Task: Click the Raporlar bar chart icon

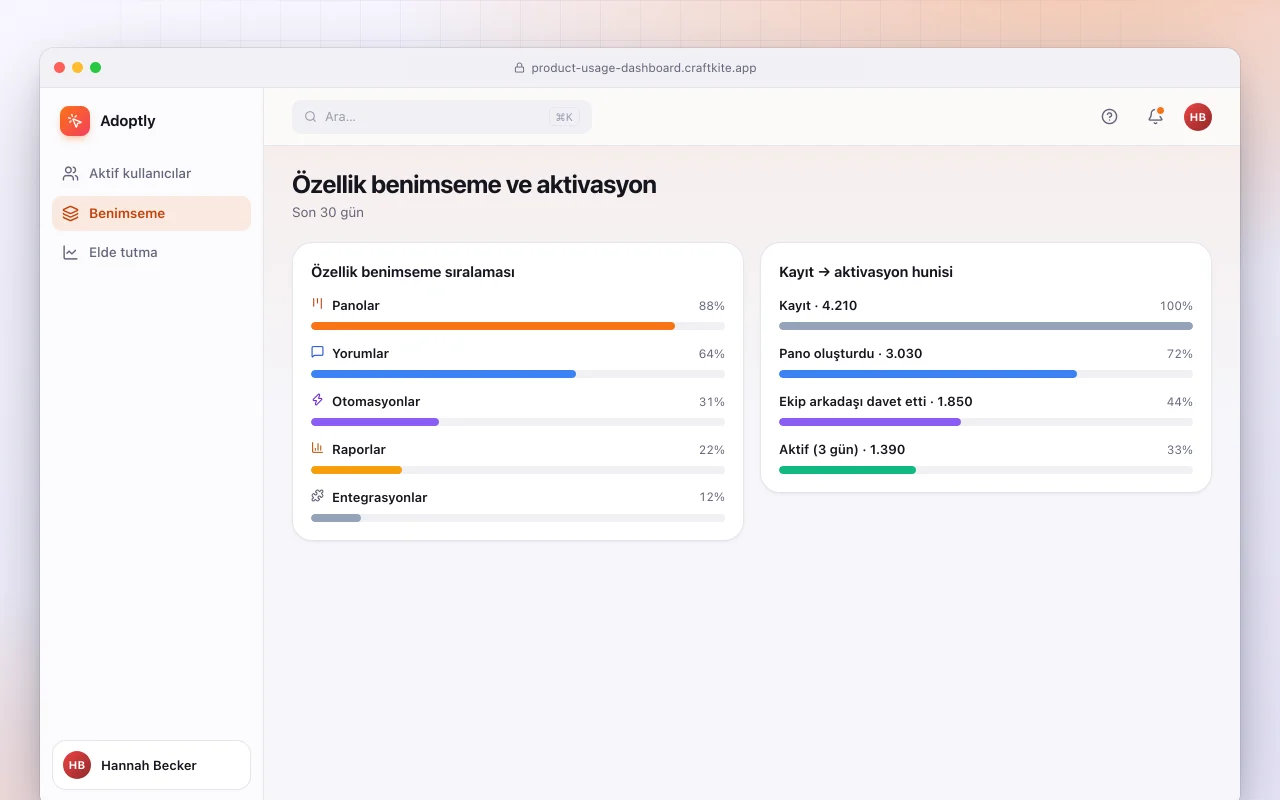Action: coord(317,448)
